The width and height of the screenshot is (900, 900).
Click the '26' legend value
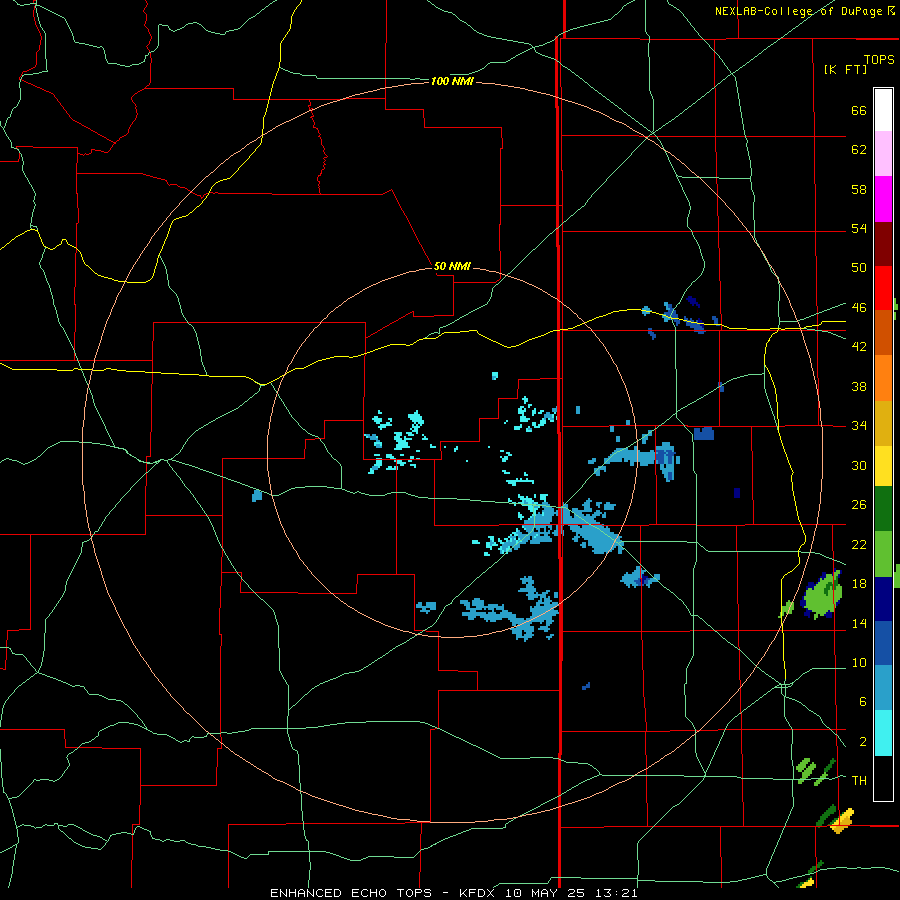coord(859,505)
